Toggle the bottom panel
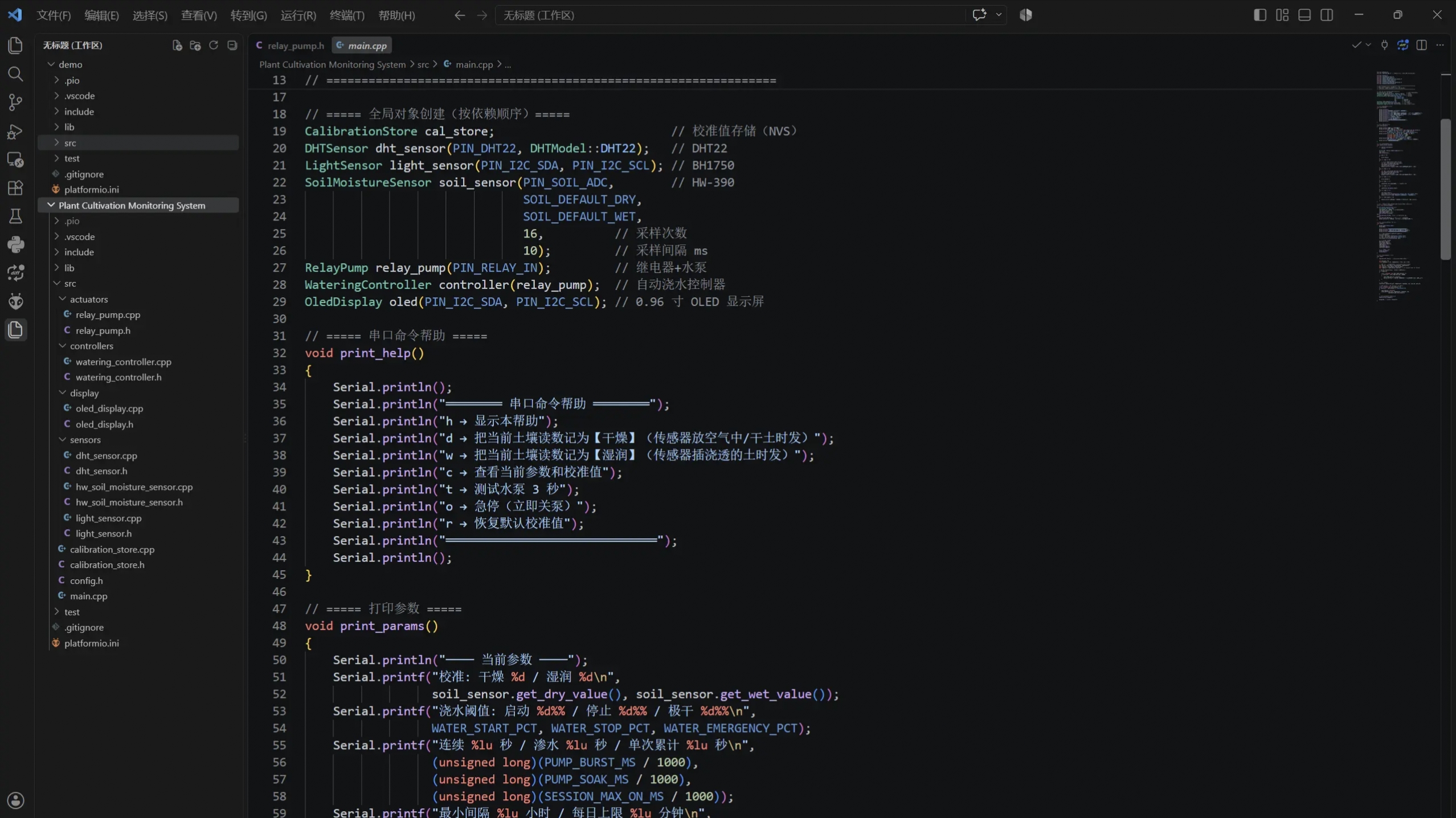1456x818 pixels. pos(1304,15)
